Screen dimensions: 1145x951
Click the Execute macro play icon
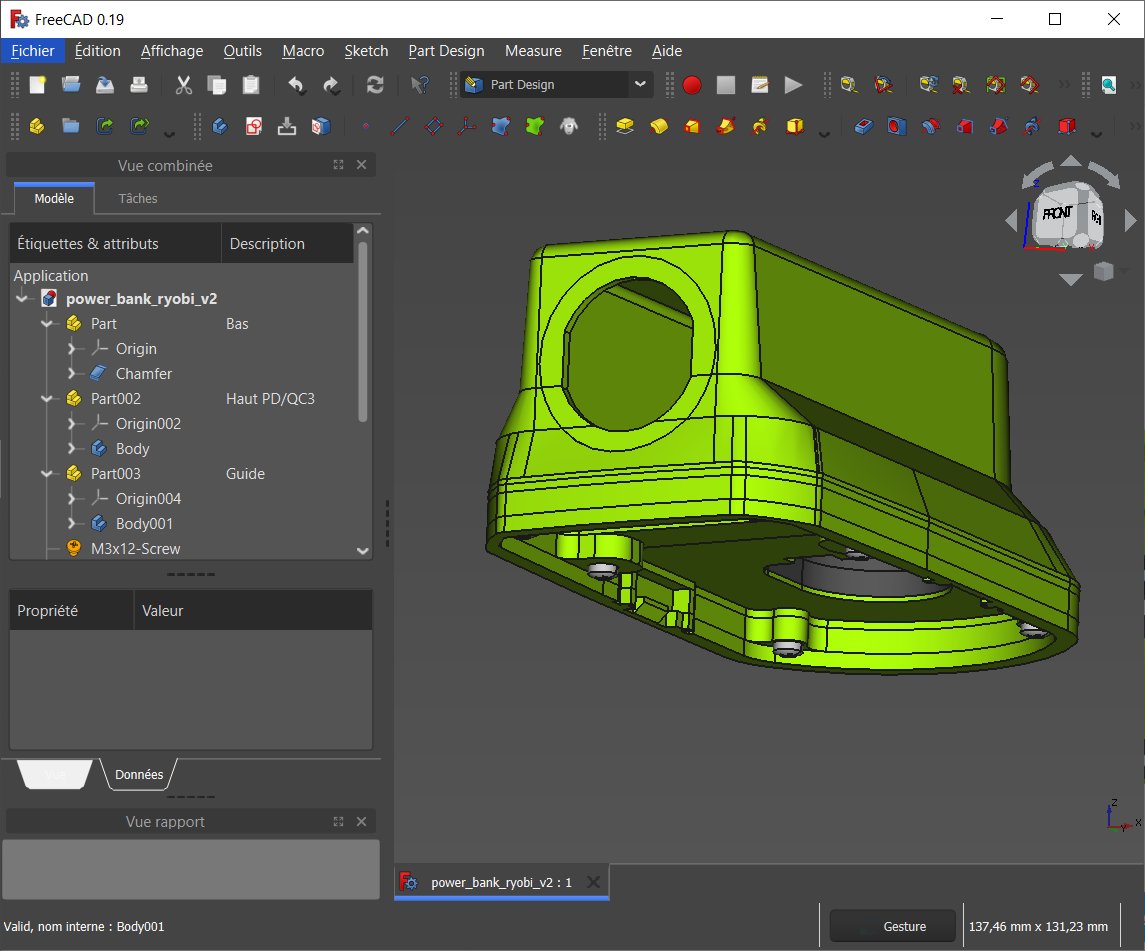793,85
